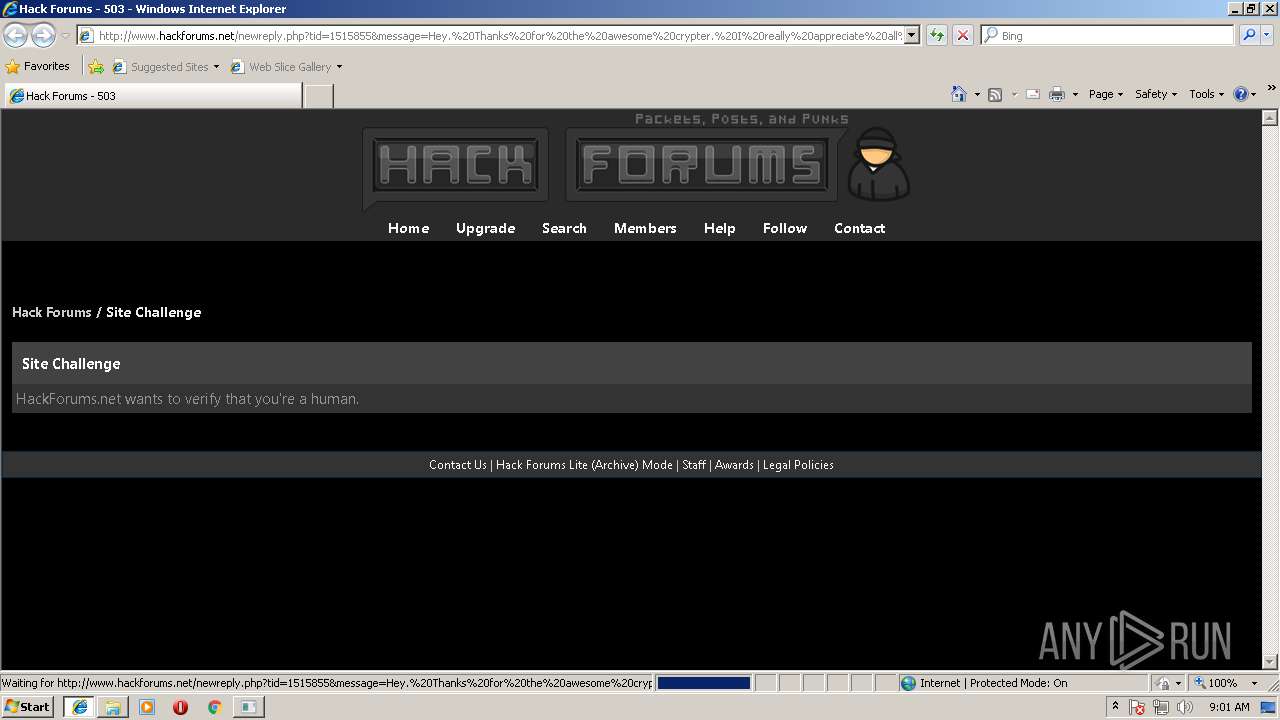The image size is (1280, 720).
Task: Open Upgrade in site navigation
Action: coord(485,228)
